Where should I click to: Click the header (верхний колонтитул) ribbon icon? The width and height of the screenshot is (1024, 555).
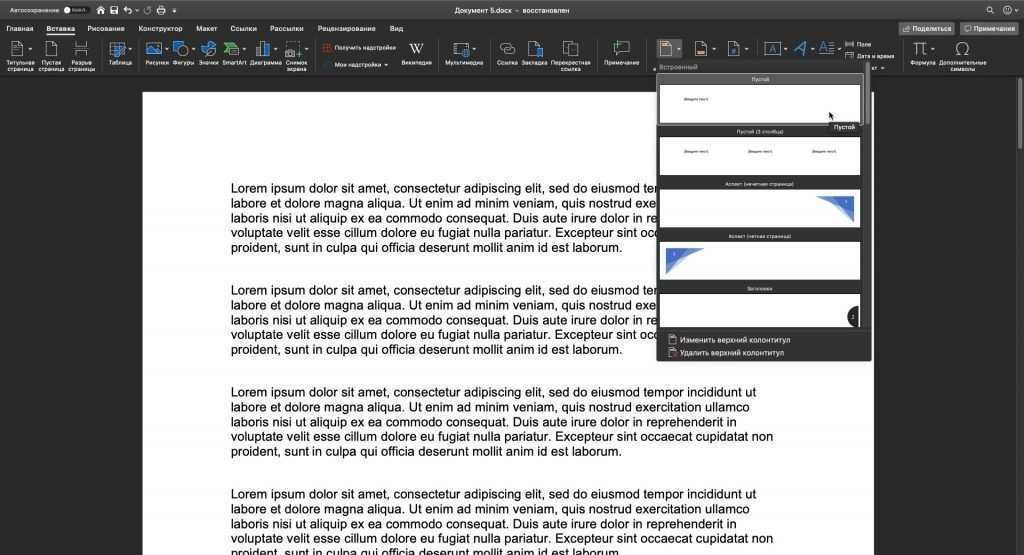coord(665,49)
